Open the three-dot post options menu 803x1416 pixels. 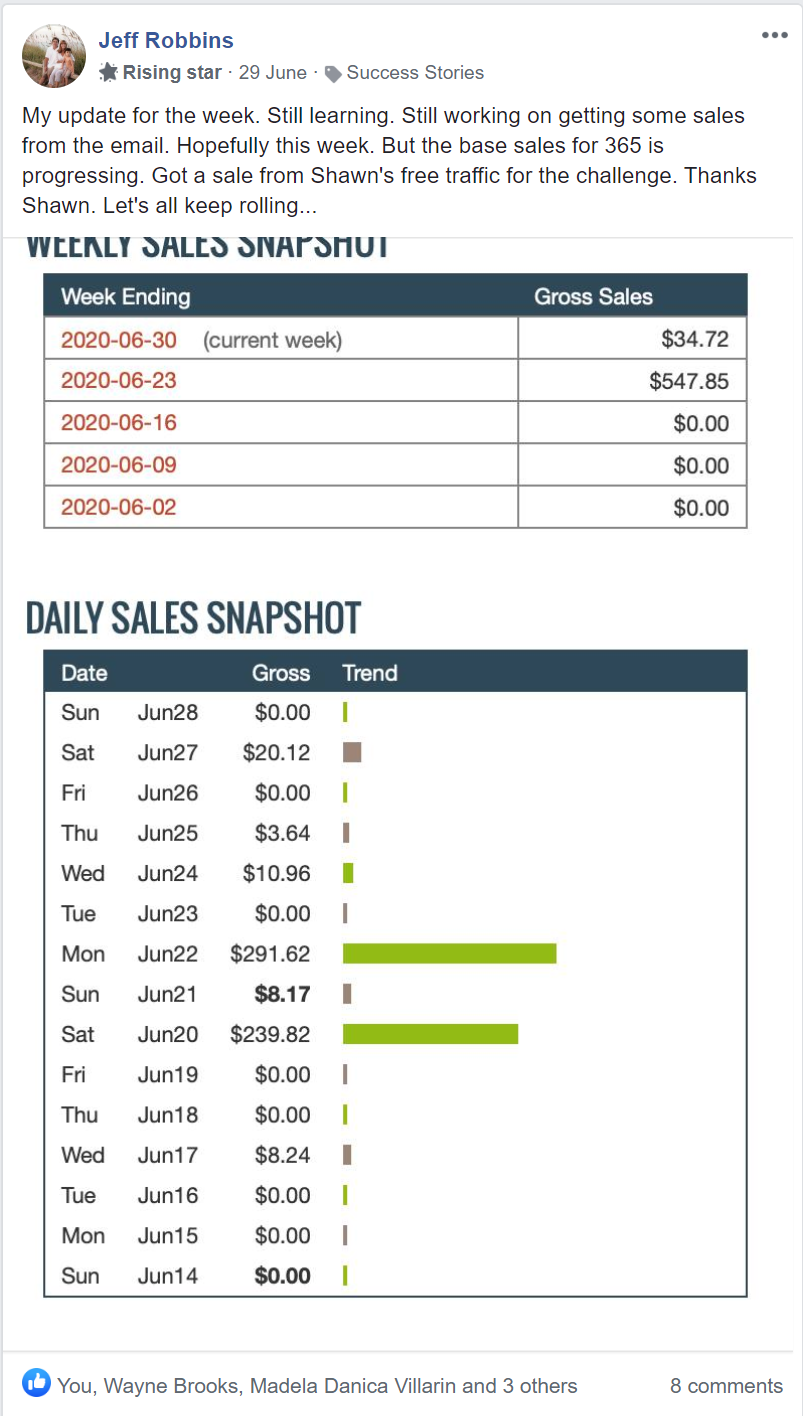tap(775, 35)
